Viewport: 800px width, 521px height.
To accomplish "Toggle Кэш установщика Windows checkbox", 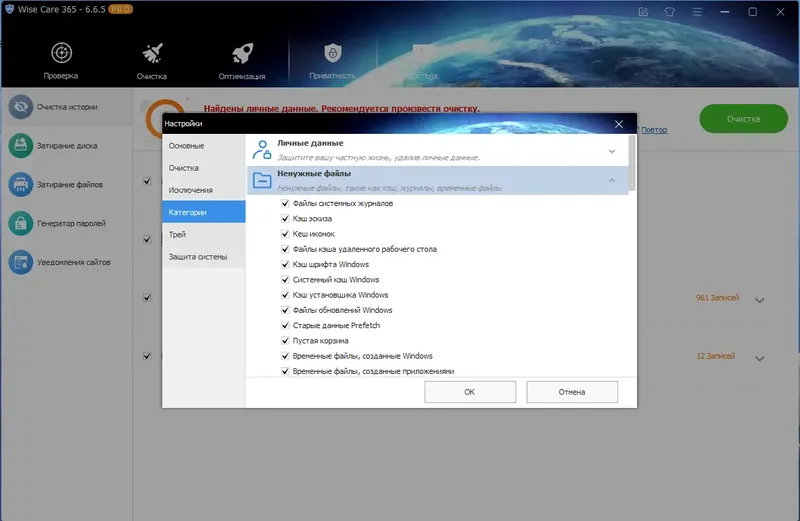I will (285, 295).
